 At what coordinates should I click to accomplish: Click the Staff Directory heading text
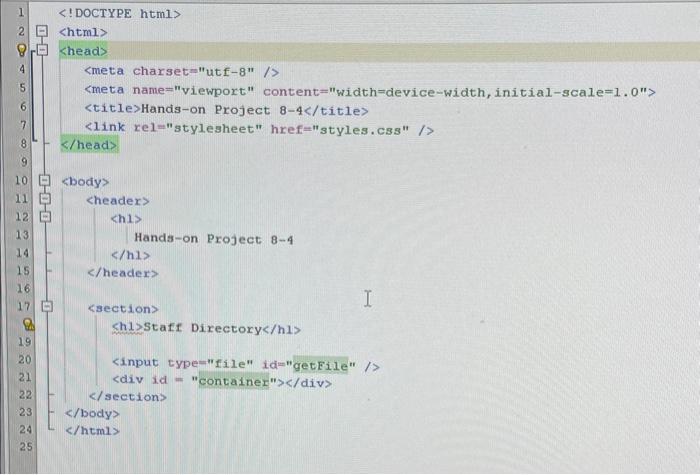pos(202,328)
